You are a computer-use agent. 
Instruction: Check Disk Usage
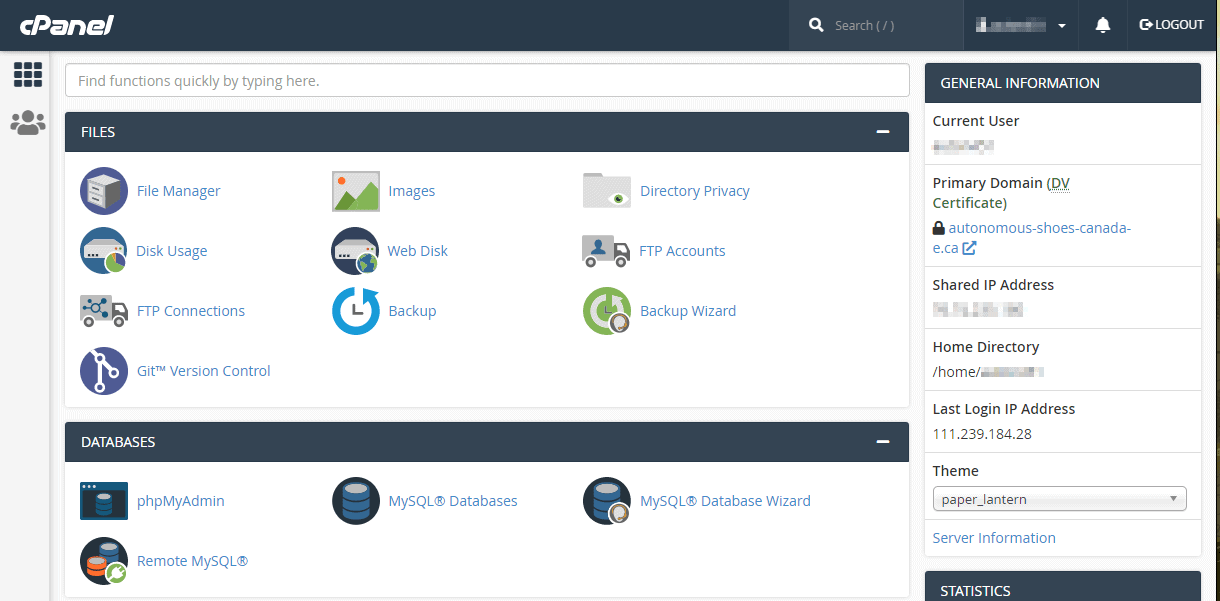[171, 250]
